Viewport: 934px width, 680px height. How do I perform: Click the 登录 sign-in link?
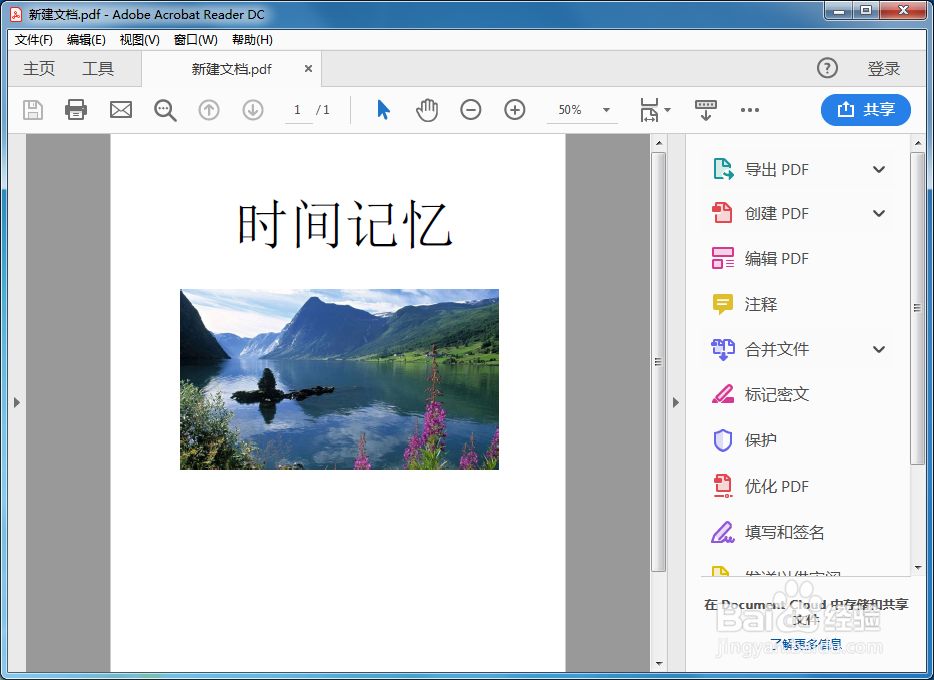(883, 68)
